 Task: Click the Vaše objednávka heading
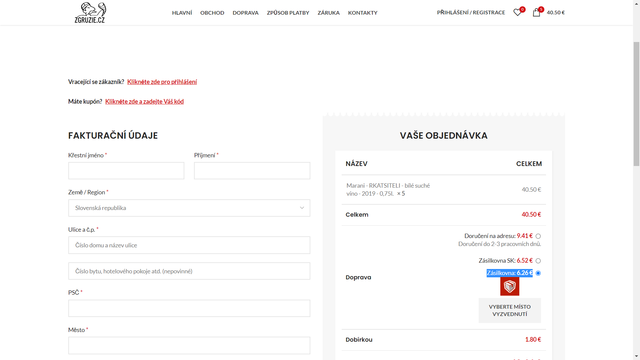coord(444,136)
